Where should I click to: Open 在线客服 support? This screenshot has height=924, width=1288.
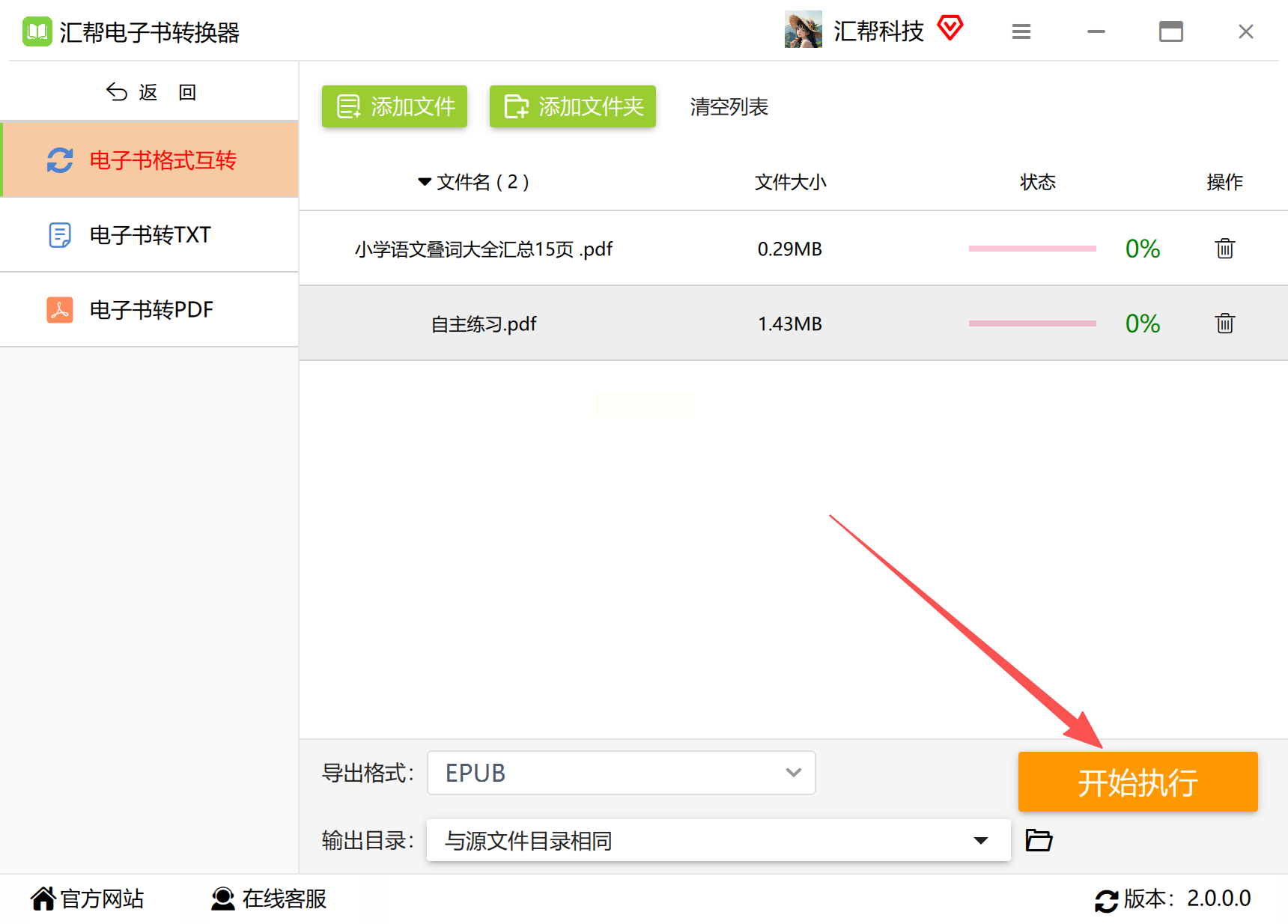point(269,899)
